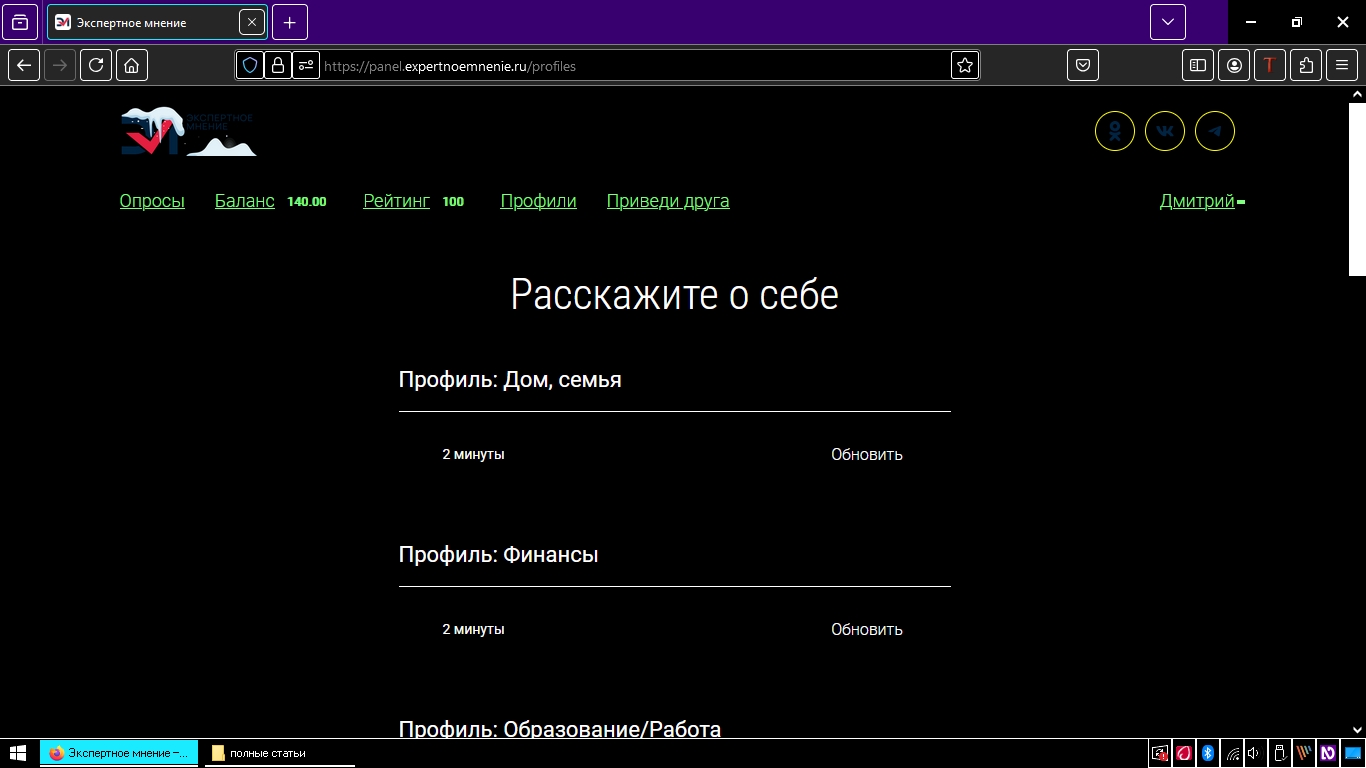Click the striped colorful tray icon
Screen dimensions: 1366x768
click(1304, 753)
